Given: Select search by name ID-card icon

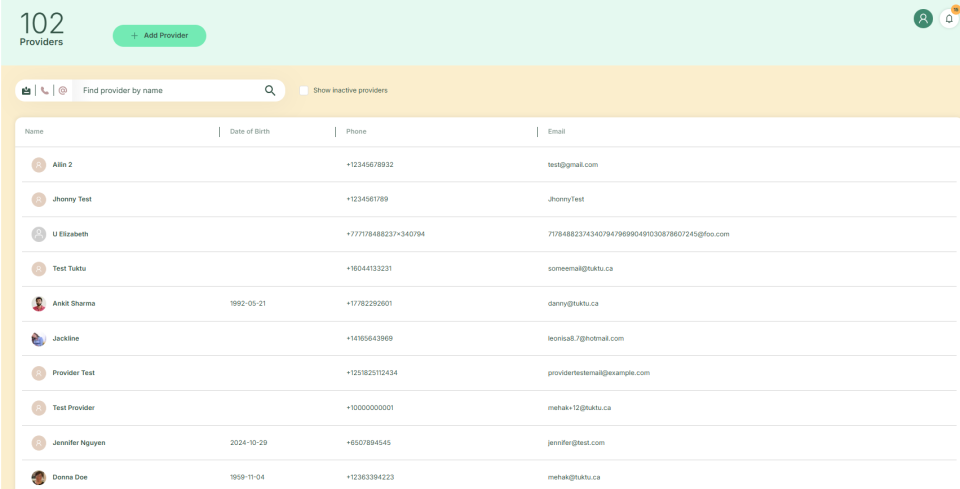Looking at the screenshot, I should point(26,90).
